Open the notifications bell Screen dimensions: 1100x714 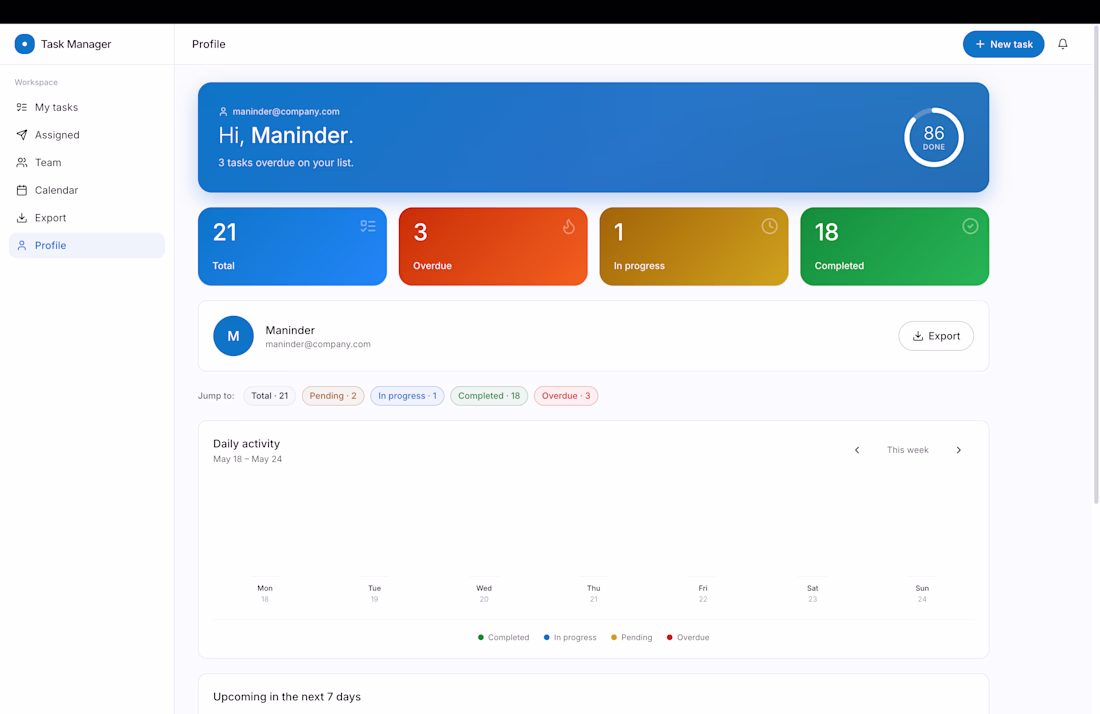point(1063,43)
